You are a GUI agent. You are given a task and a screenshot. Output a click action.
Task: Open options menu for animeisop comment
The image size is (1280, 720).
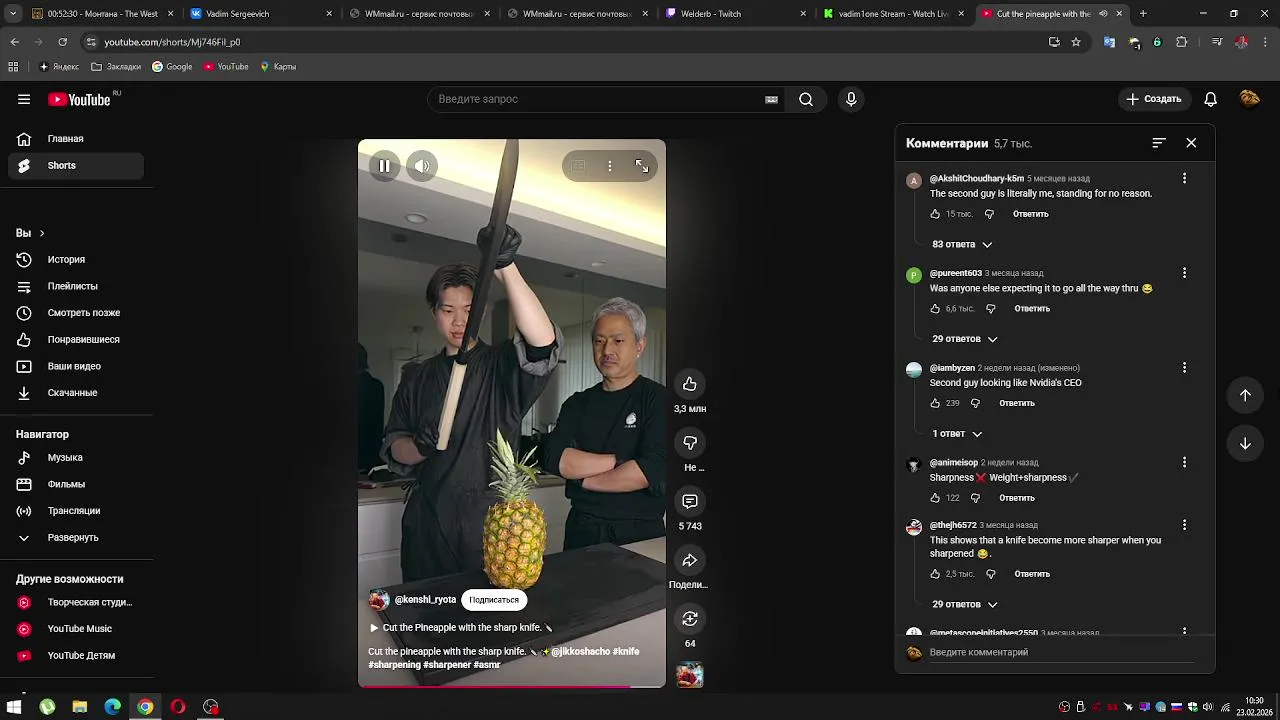click(x=1184, y=463)
